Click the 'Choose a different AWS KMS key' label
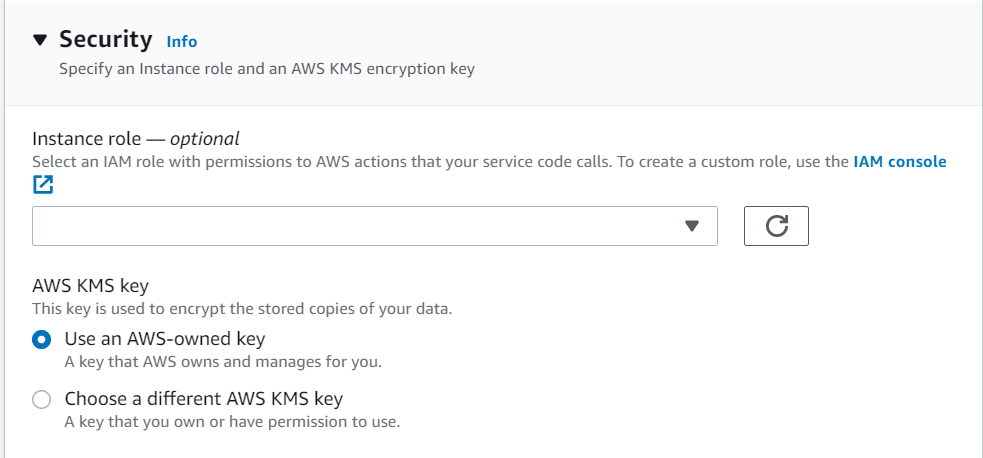983x458 pixels. click(204, 398)
